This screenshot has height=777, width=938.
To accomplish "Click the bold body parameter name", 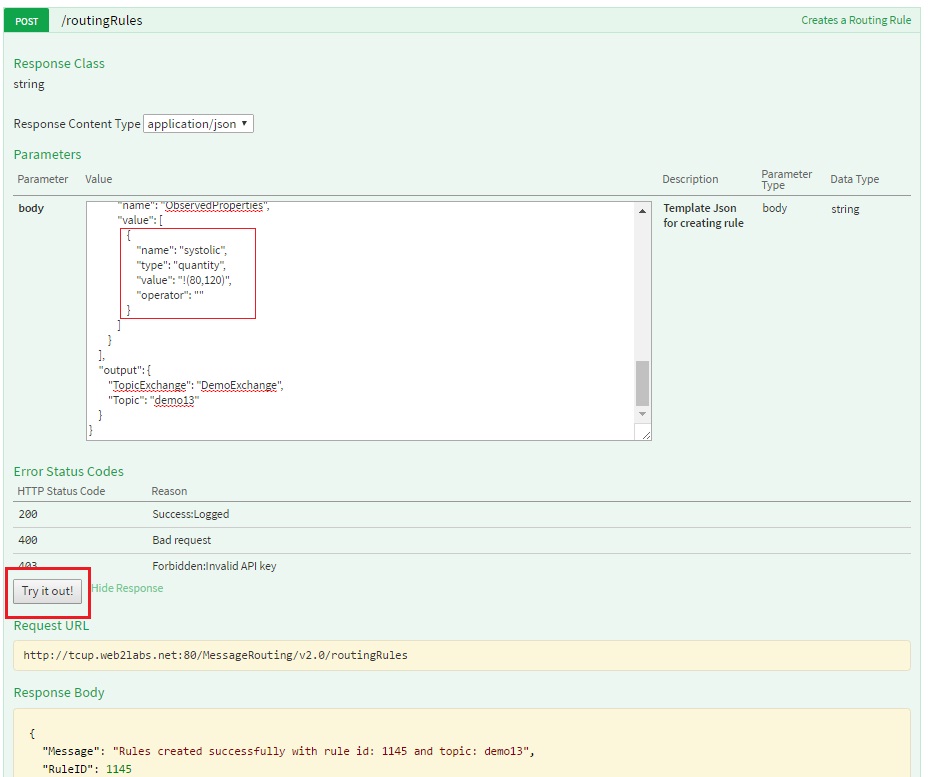I will tap(31, 208).
